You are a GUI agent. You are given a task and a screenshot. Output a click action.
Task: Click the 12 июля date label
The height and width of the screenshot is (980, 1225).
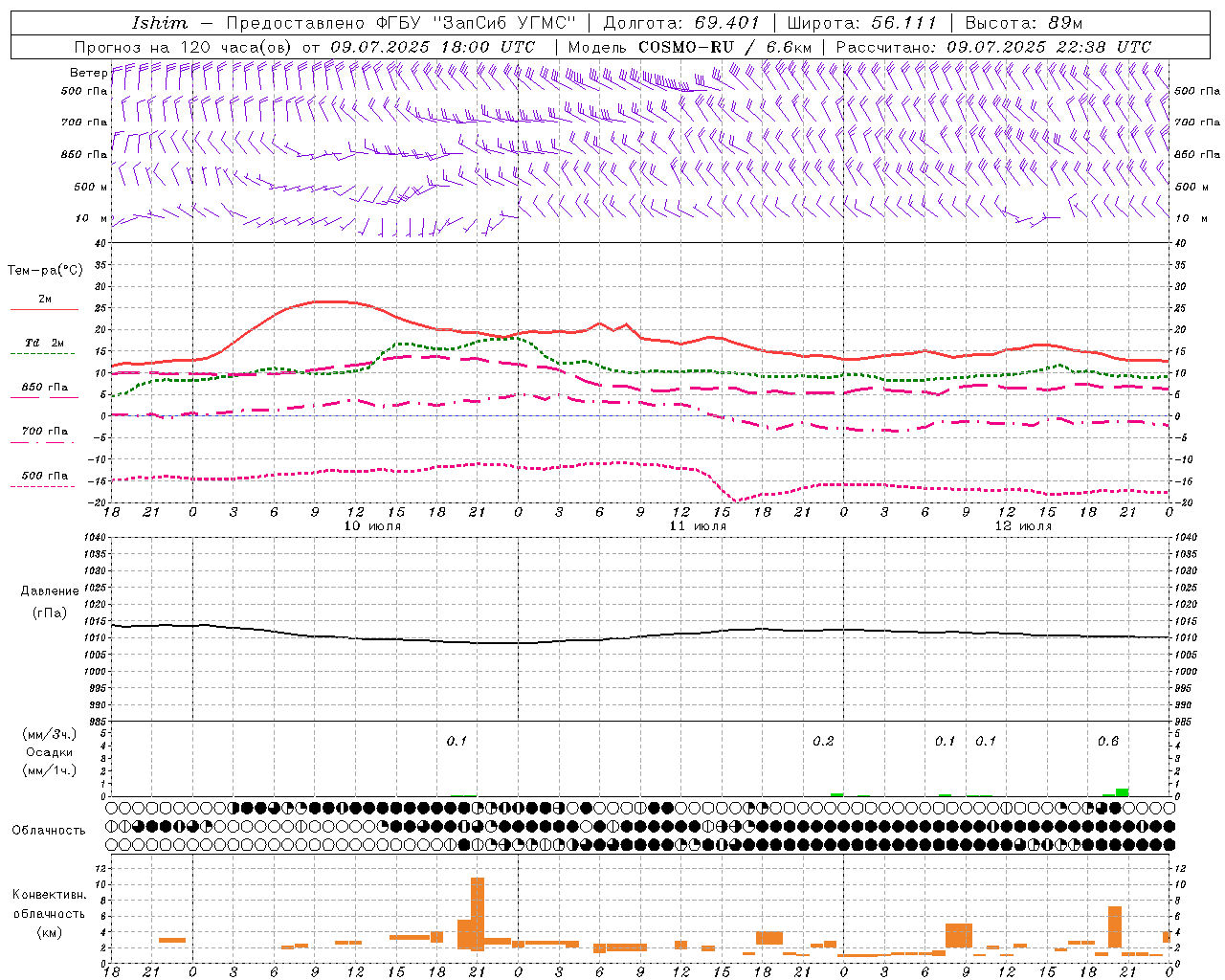point(1023,526)
